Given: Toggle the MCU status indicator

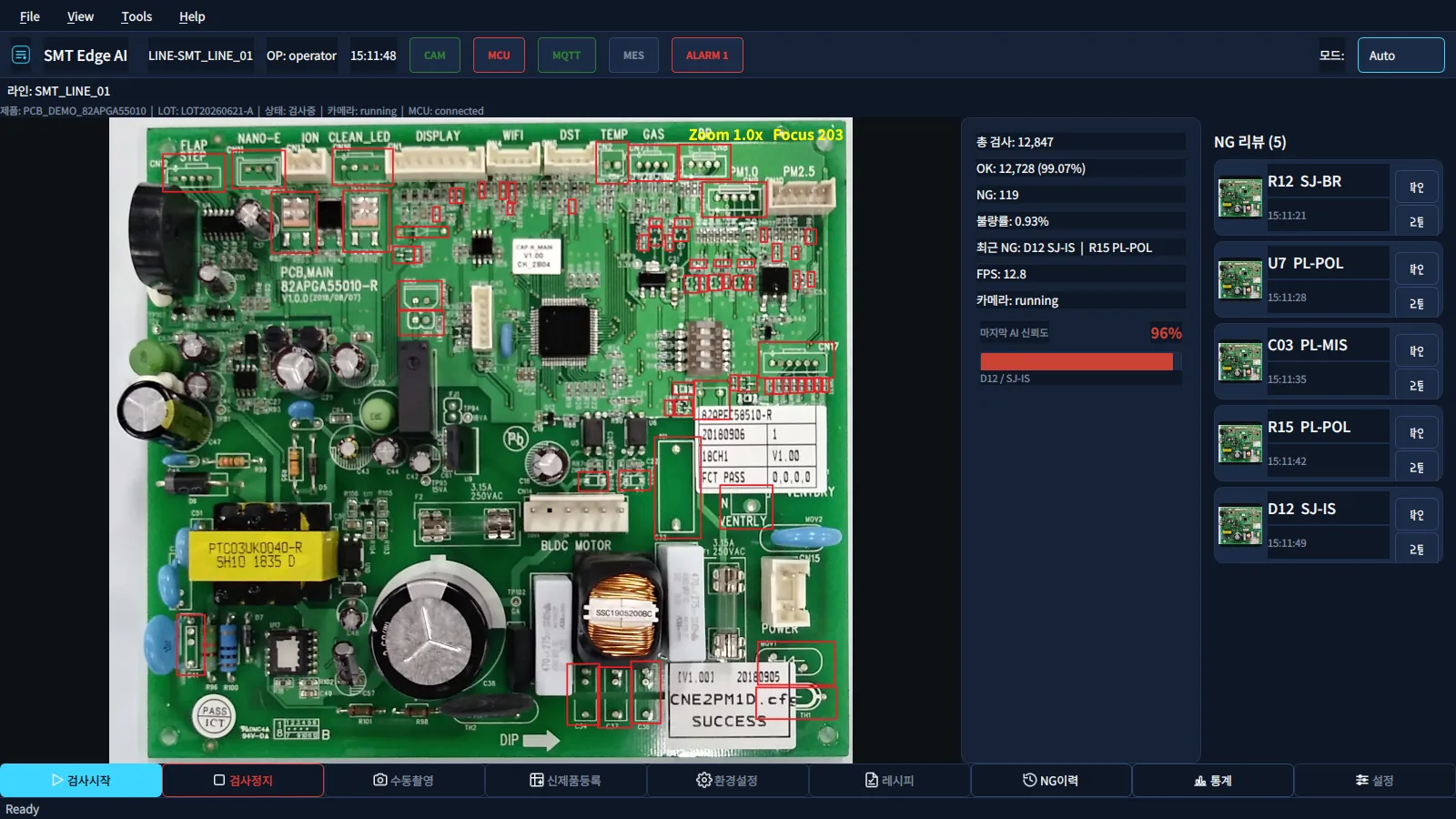Looking at the screenshot, I should tap(499, 55).
